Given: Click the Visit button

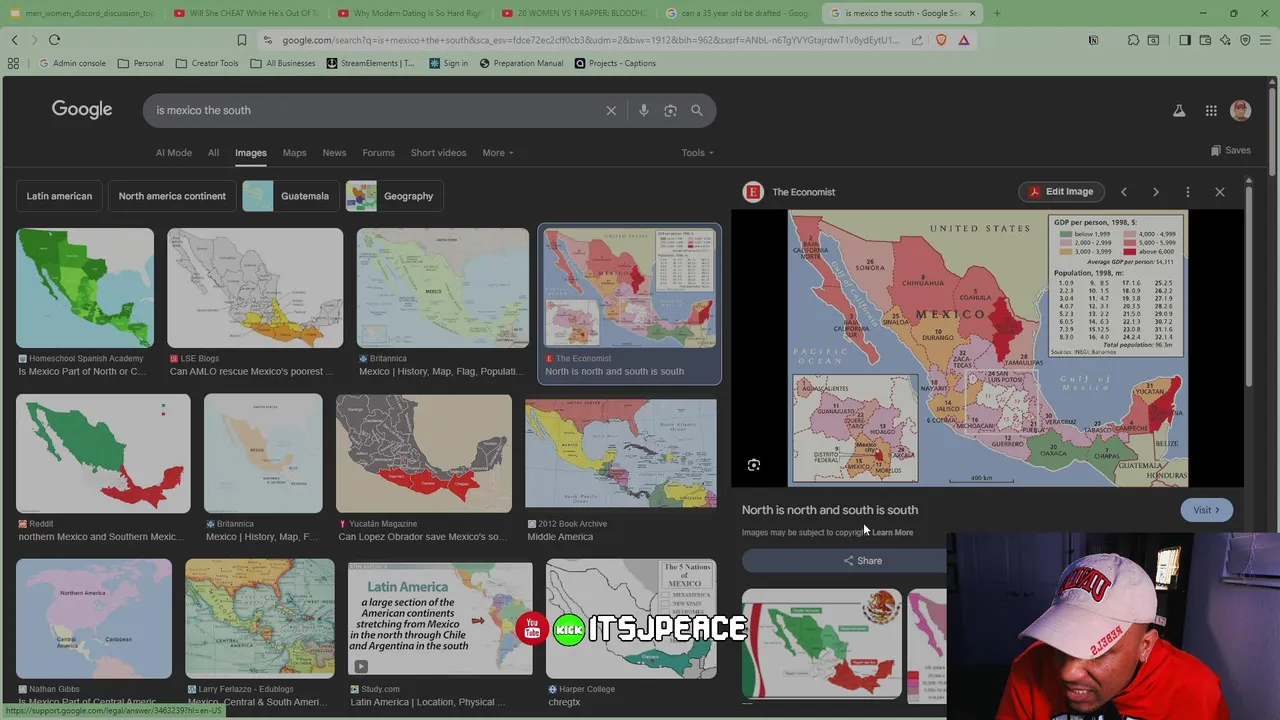Looking at the screenshot, I should click(x=1207, y=510).
